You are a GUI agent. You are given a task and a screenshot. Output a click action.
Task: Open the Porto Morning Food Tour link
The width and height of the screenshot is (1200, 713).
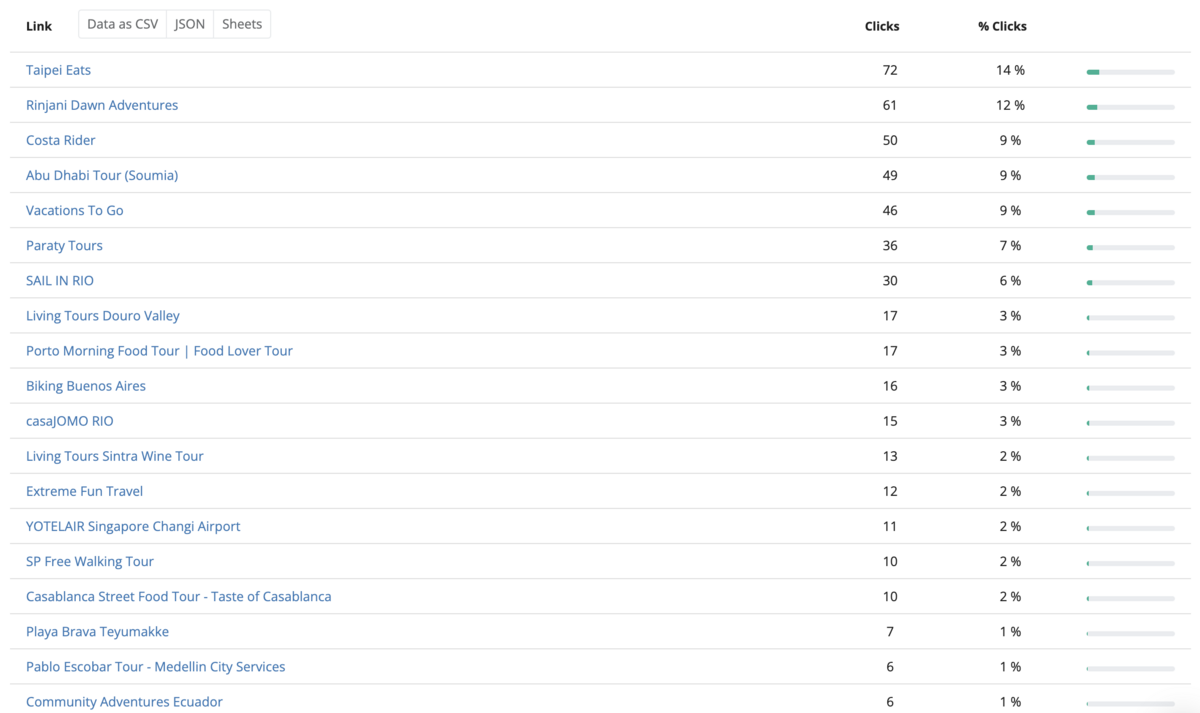[159, 351]
